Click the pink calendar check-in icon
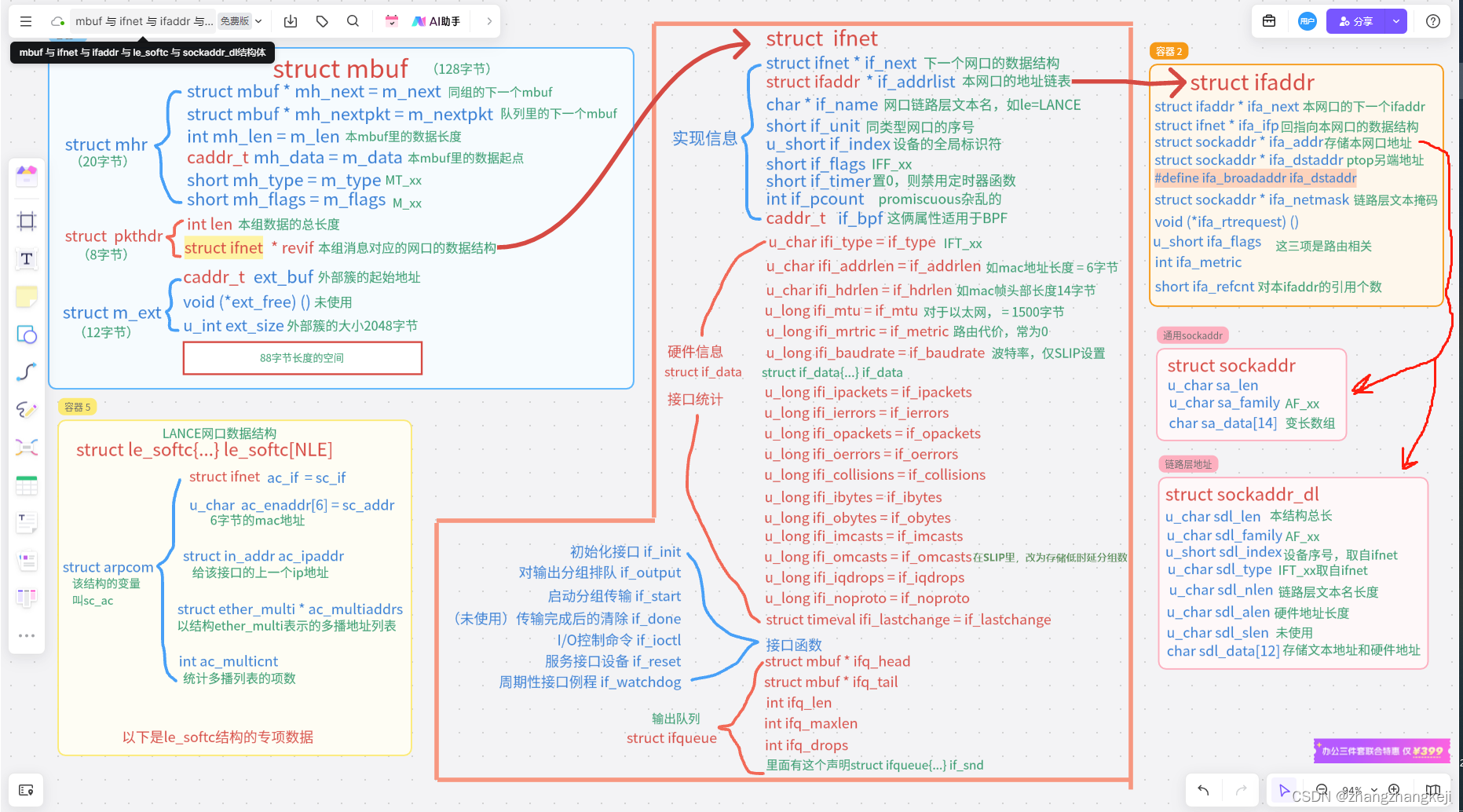 point(392,21)
